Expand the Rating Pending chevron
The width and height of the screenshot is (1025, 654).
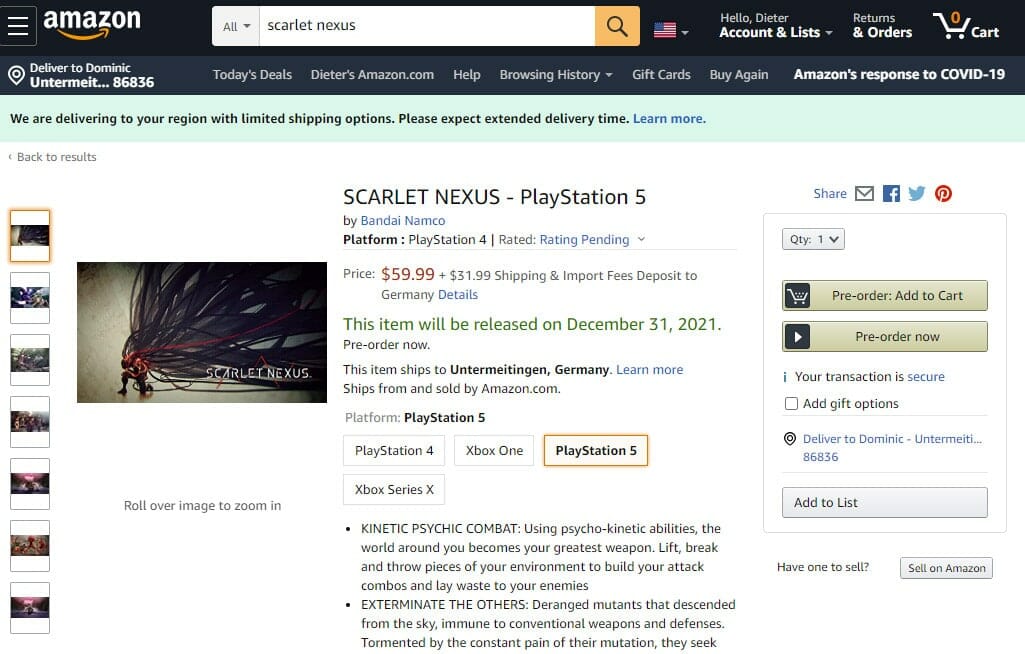pyautogui.click(x=641, y=239)
